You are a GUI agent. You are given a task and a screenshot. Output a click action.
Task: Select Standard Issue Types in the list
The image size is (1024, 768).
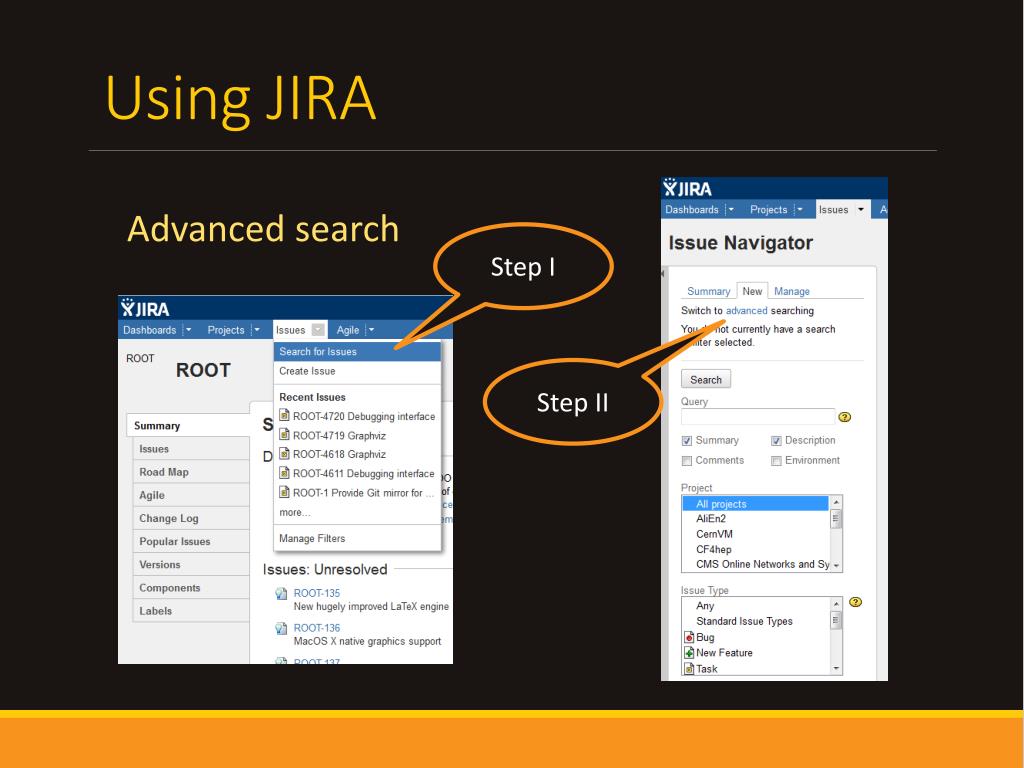tap(756, 621)
